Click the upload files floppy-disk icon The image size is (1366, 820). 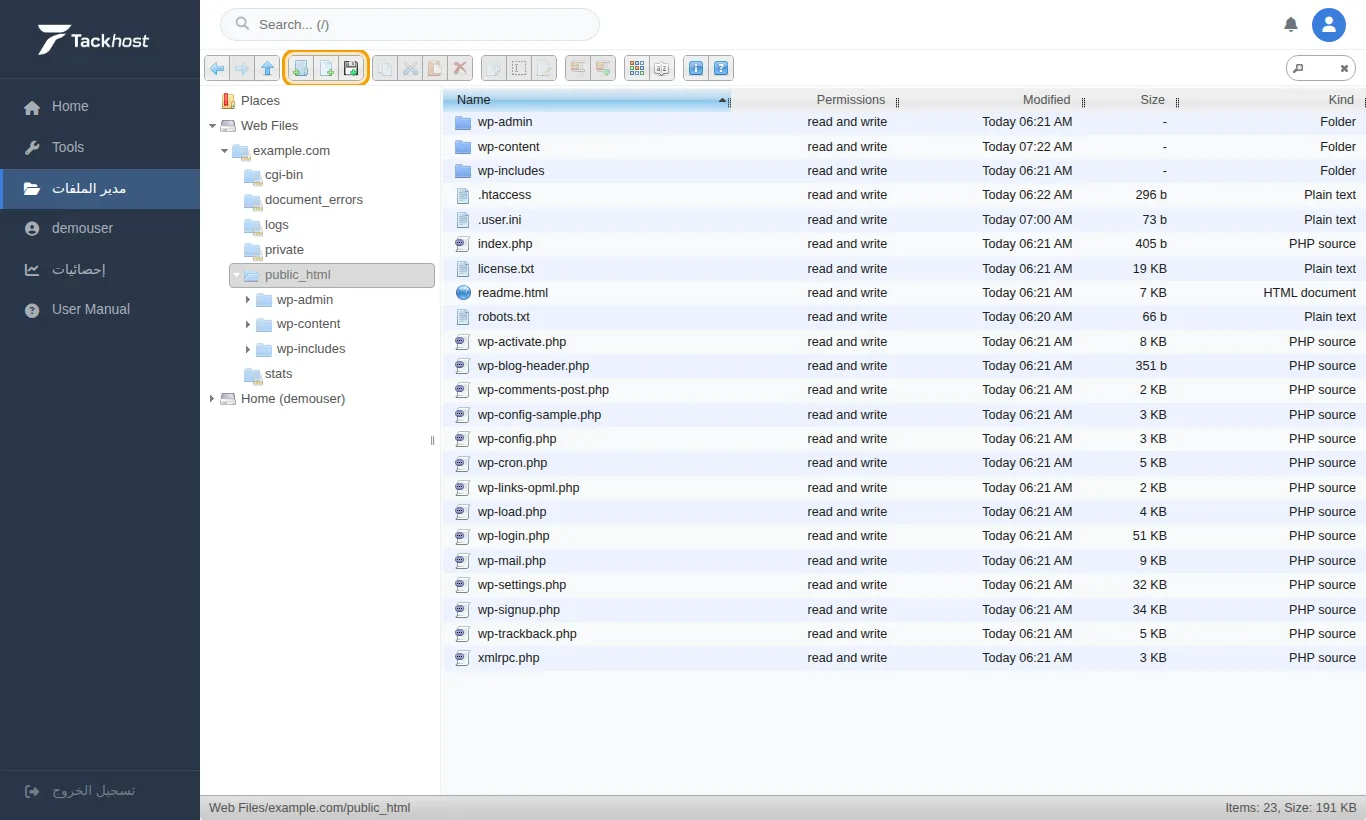click(351, 68)
